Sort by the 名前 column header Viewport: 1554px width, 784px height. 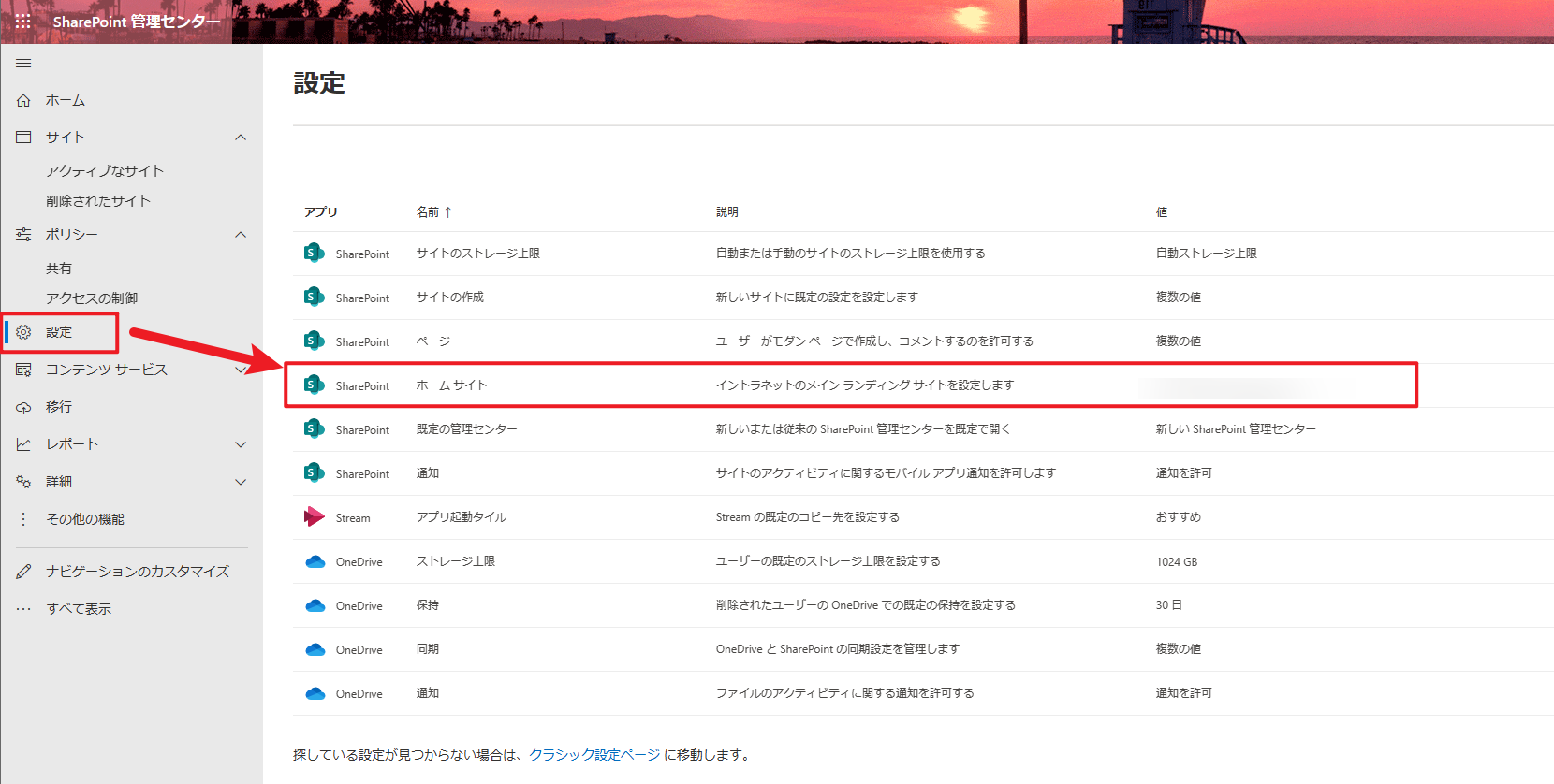pos(434,212)
